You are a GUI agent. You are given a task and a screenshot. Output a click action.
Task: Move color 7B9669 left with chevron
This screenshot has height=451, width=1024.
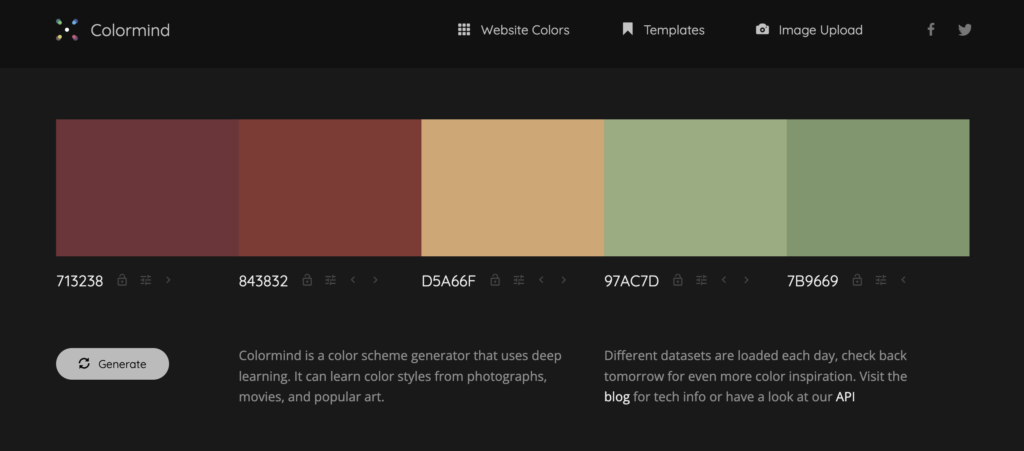coord(903,280)
